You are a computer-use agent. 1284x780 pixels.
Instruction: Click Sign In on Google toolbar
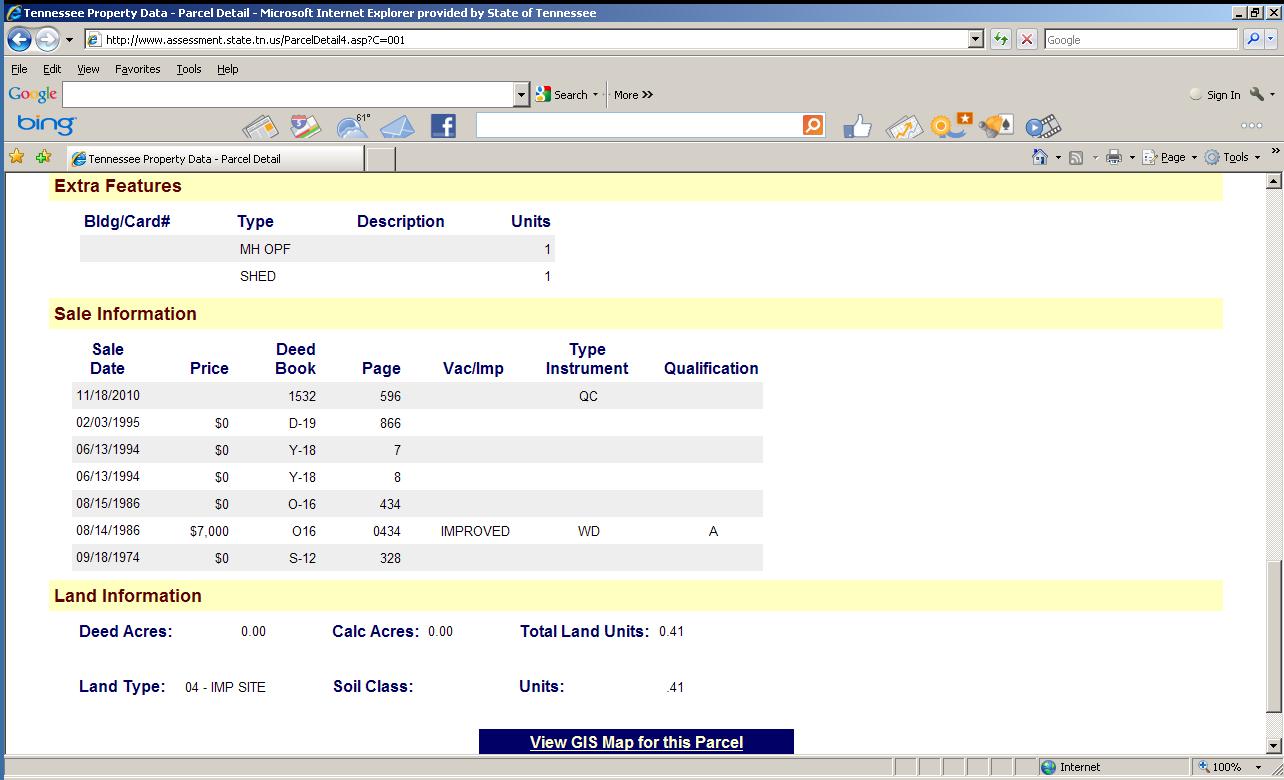pos(1214,95)
